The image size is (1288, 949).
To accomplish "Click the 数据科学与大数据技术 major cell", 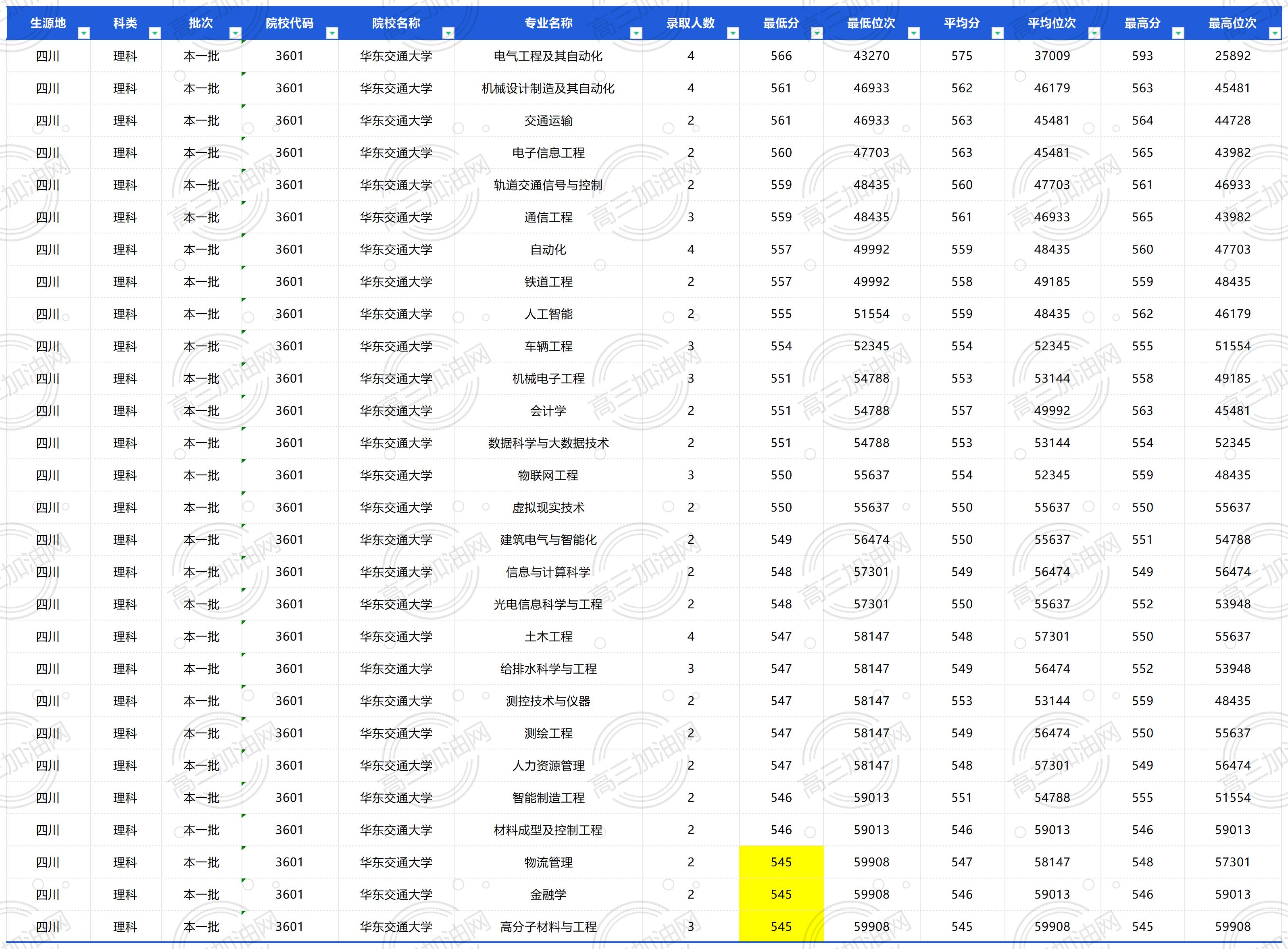I will click(x=549, y=443).
